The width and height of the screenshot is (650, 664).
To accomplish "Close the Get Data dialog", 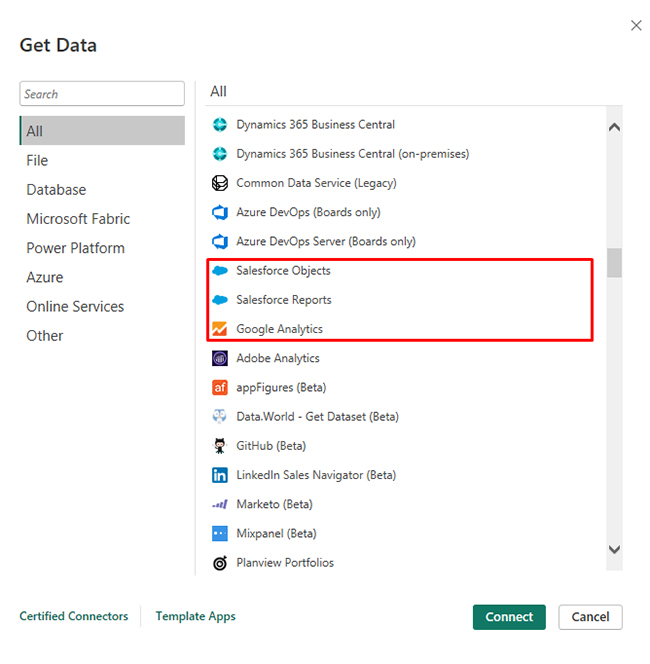I will 636,25.
